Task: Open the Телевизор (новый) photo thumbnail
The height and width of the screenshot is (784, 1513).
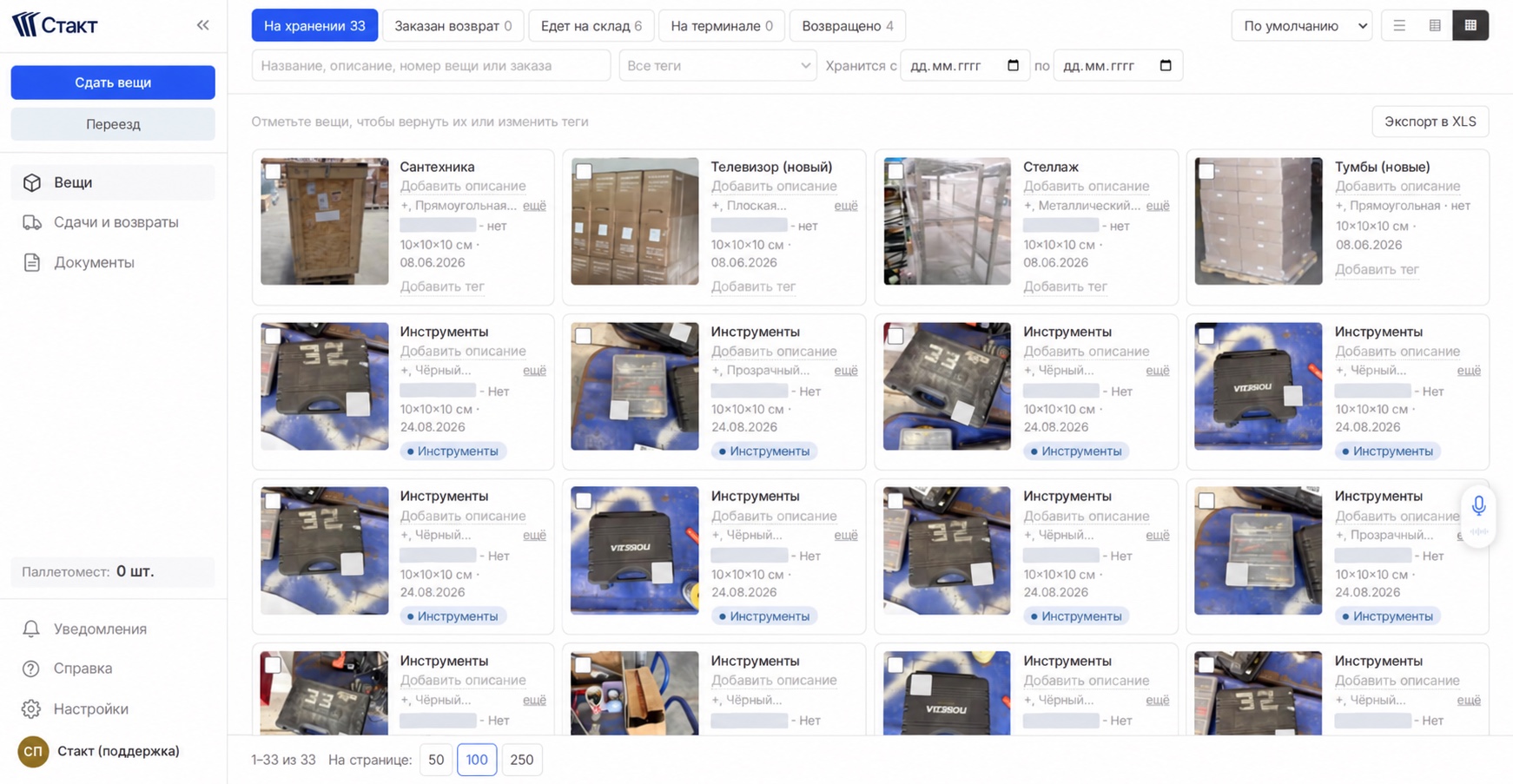Action: 635,221
